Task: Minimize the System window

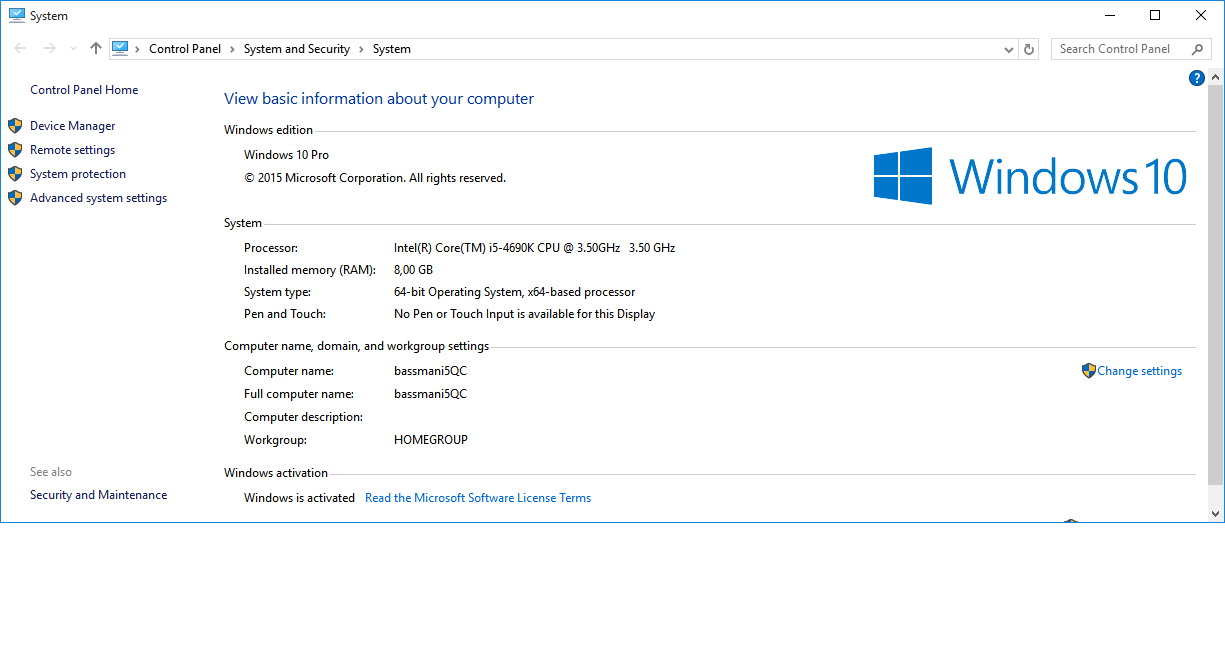Action: tap(1110, 15)
